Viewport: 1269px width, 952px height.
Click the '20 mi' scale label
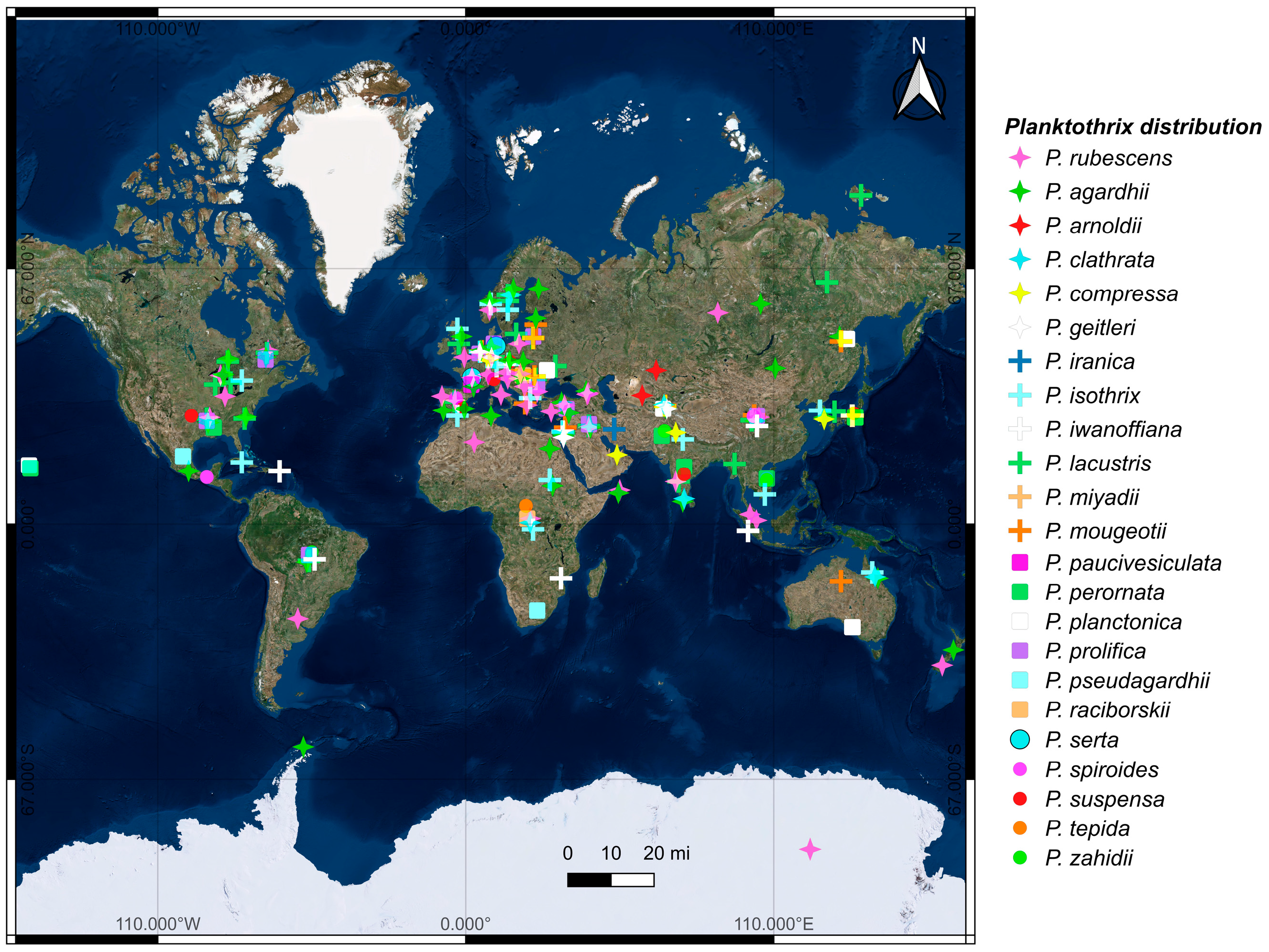pyautogui.click(x=666, y=854)
